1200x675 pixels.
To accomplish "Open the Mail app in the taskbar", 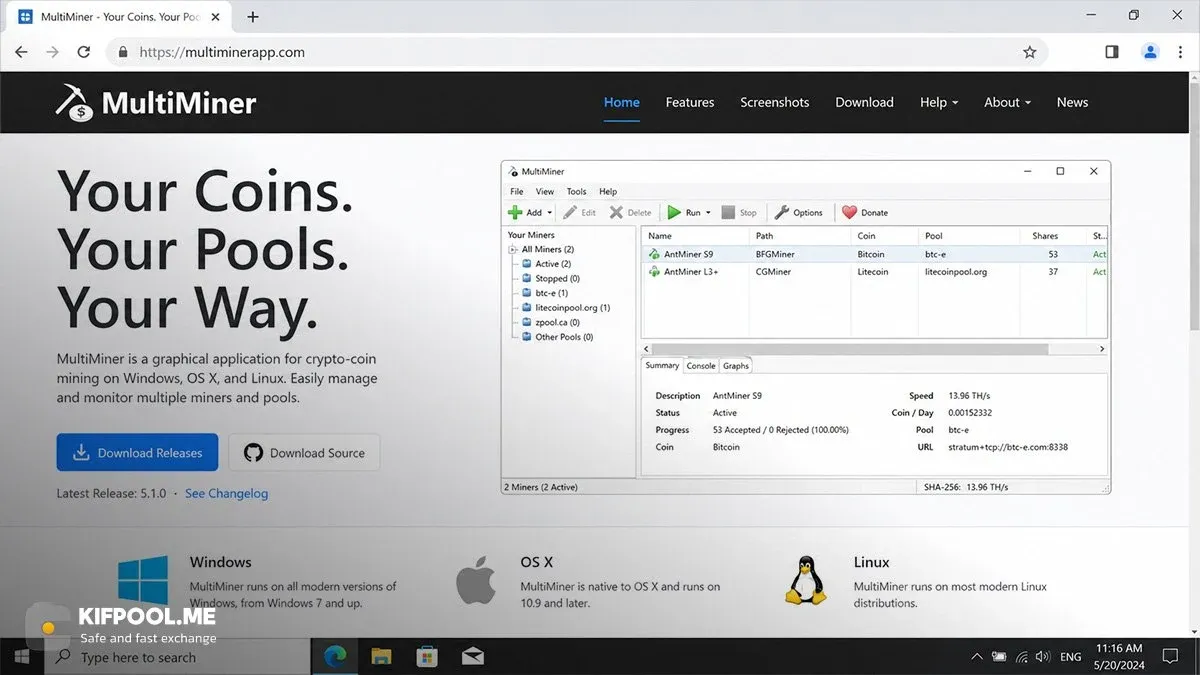I will tap(473, 657).
